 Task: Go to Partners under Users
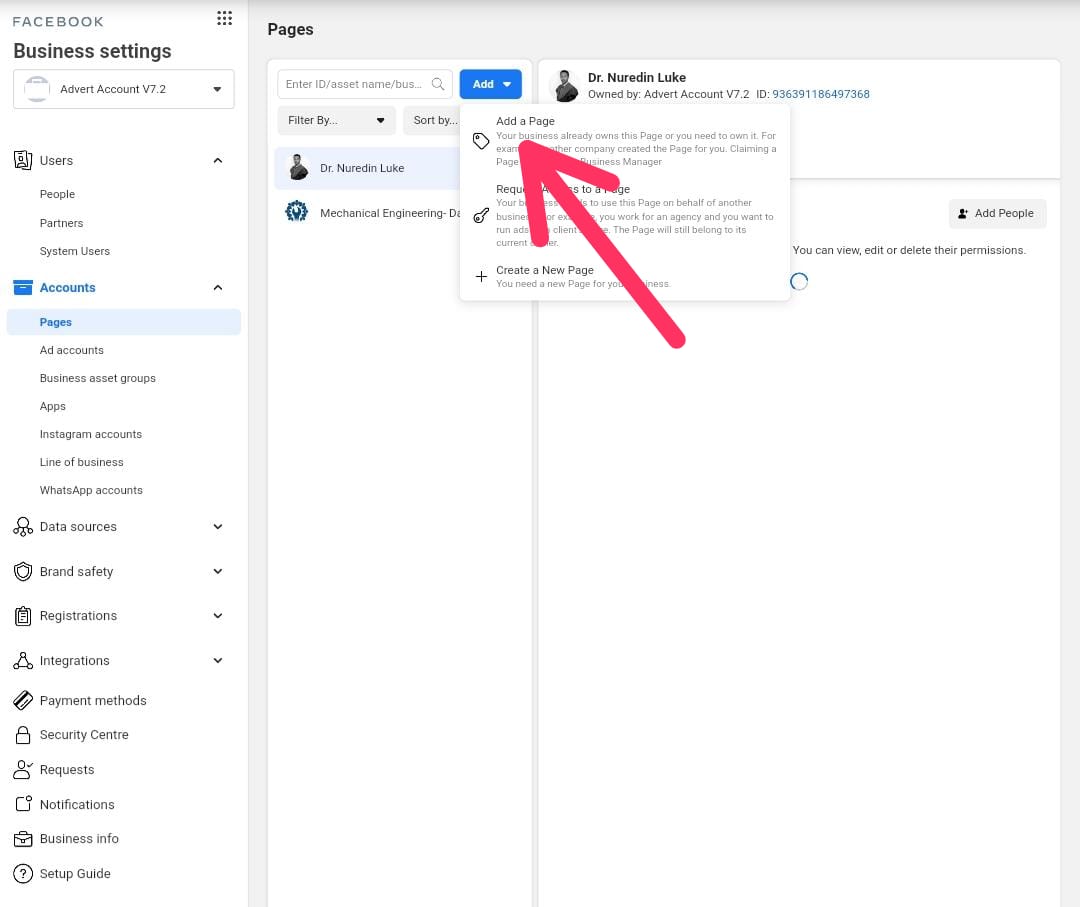61,223
